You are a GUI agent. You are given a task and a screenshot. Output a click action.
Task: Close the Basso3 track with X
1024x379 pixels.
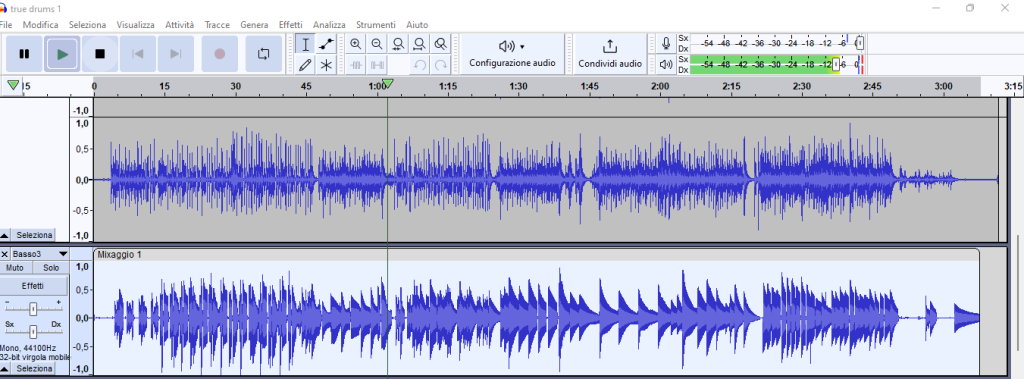click(5, 254)
